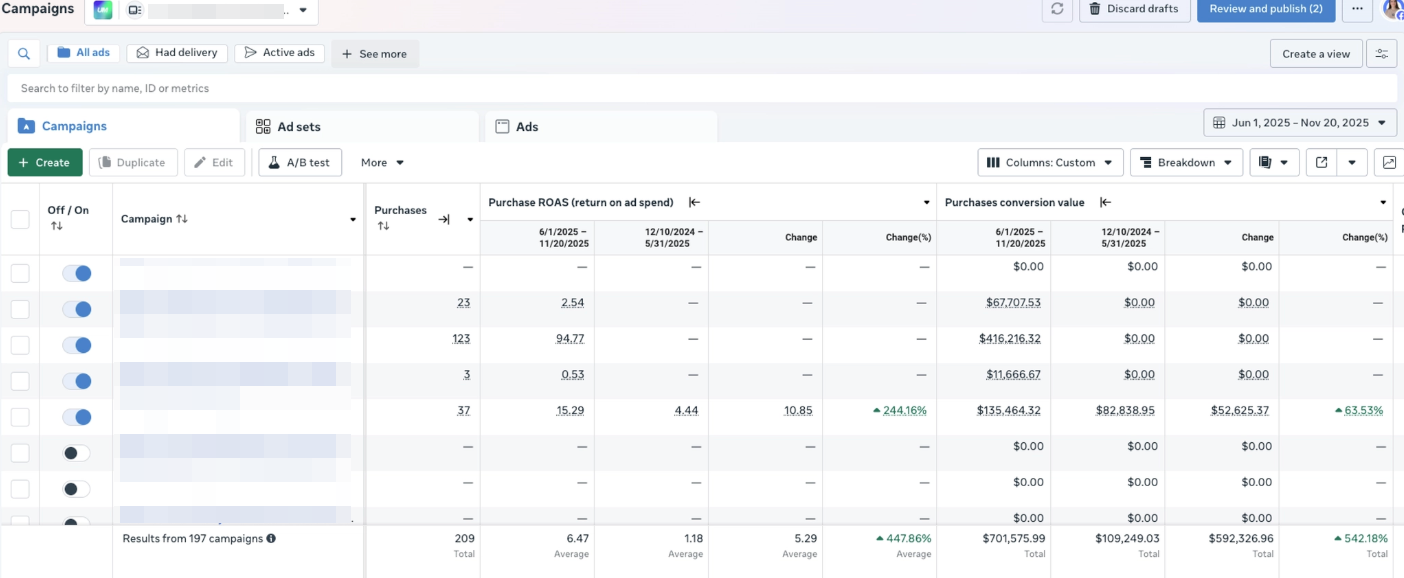Enable the campaign toggle in the sixth row
The image size is (1404, 578).
[x=75, y=453]
